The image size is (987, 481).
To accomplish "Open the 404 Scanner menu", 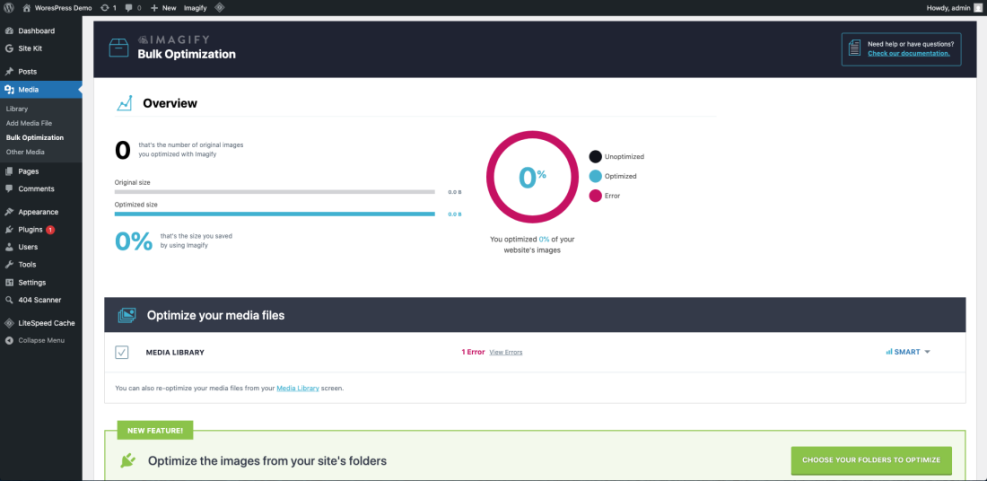I will point(41,300).
